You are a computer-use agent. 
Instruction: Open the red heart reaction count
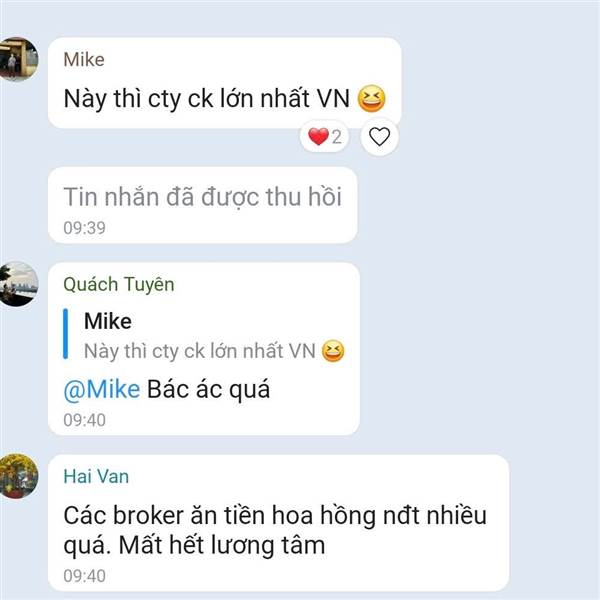[x=324, y=137]
